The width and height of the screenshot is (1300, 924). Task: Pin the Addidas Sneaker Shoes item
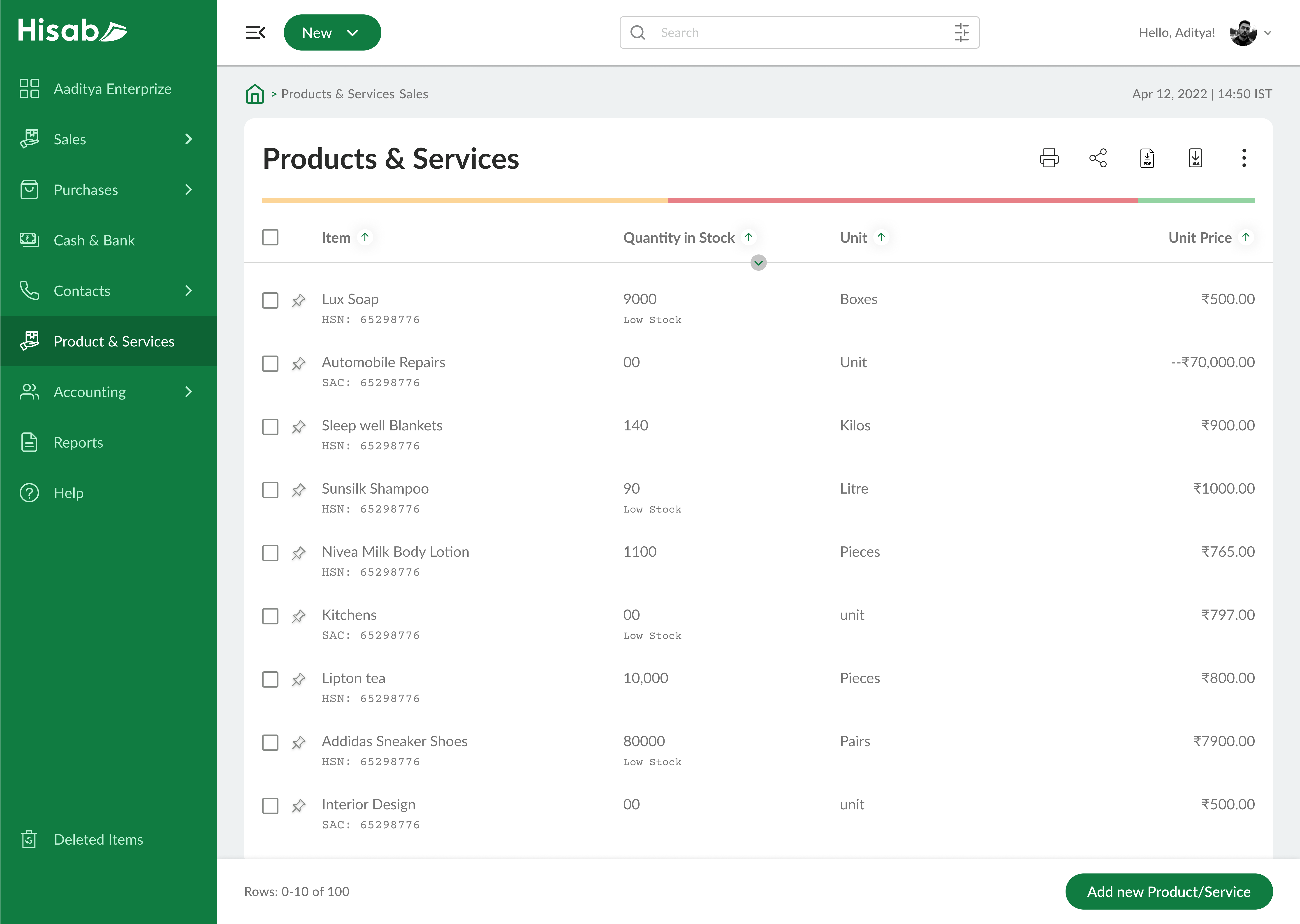[299, 742]
